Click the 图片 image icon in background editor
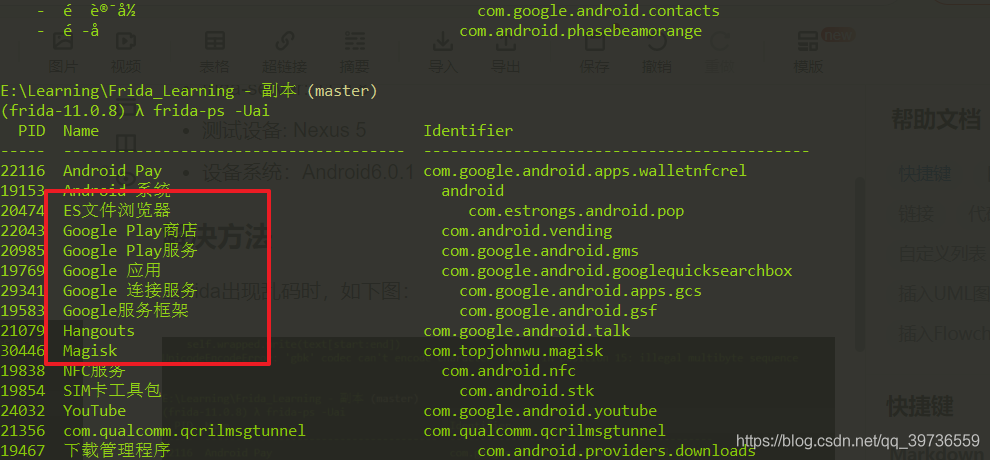Screen dimensions: 990x460 pyautogui.click(x=62, y=42)
